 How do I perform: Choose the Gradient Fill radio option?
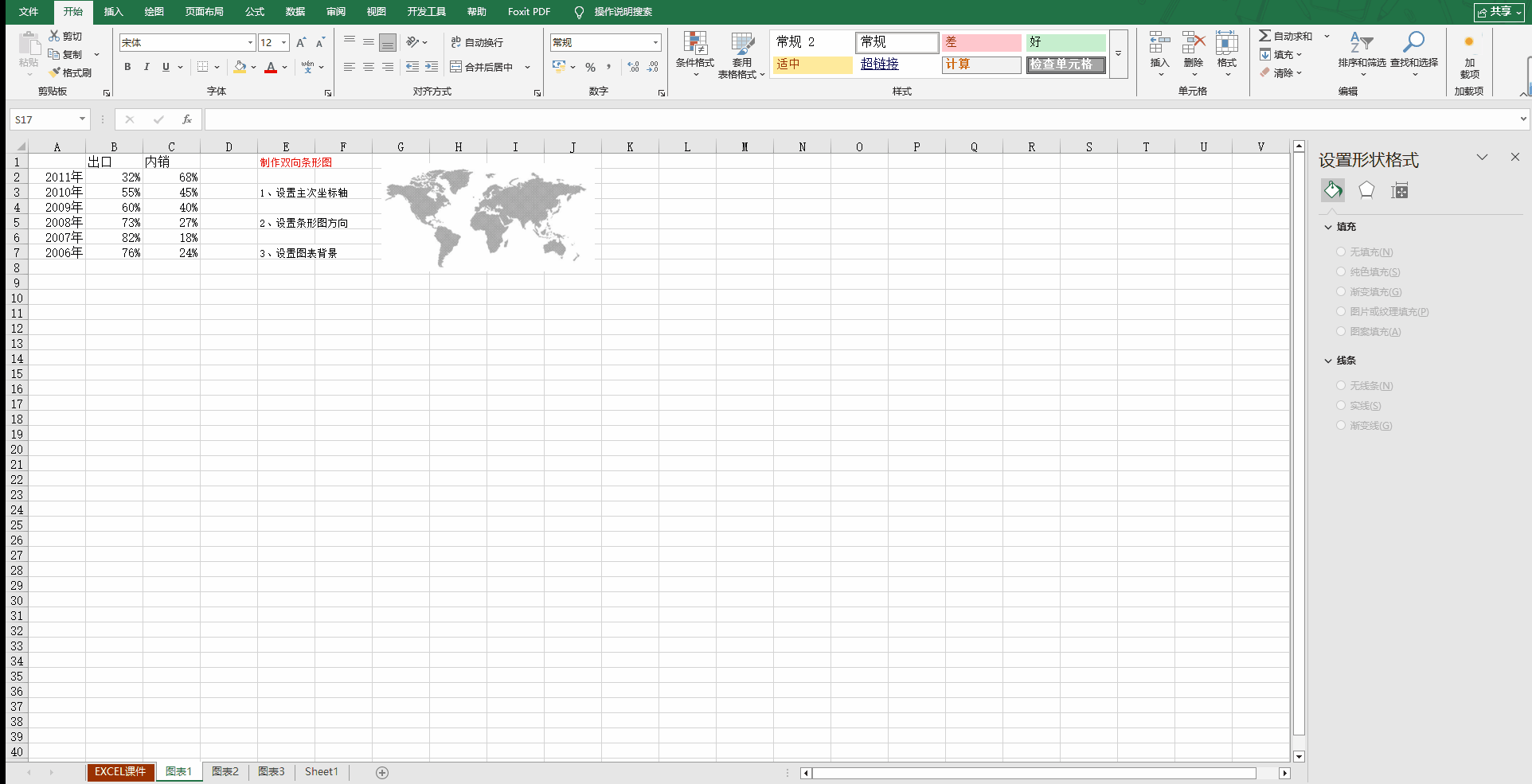(x=1341, y=291)
